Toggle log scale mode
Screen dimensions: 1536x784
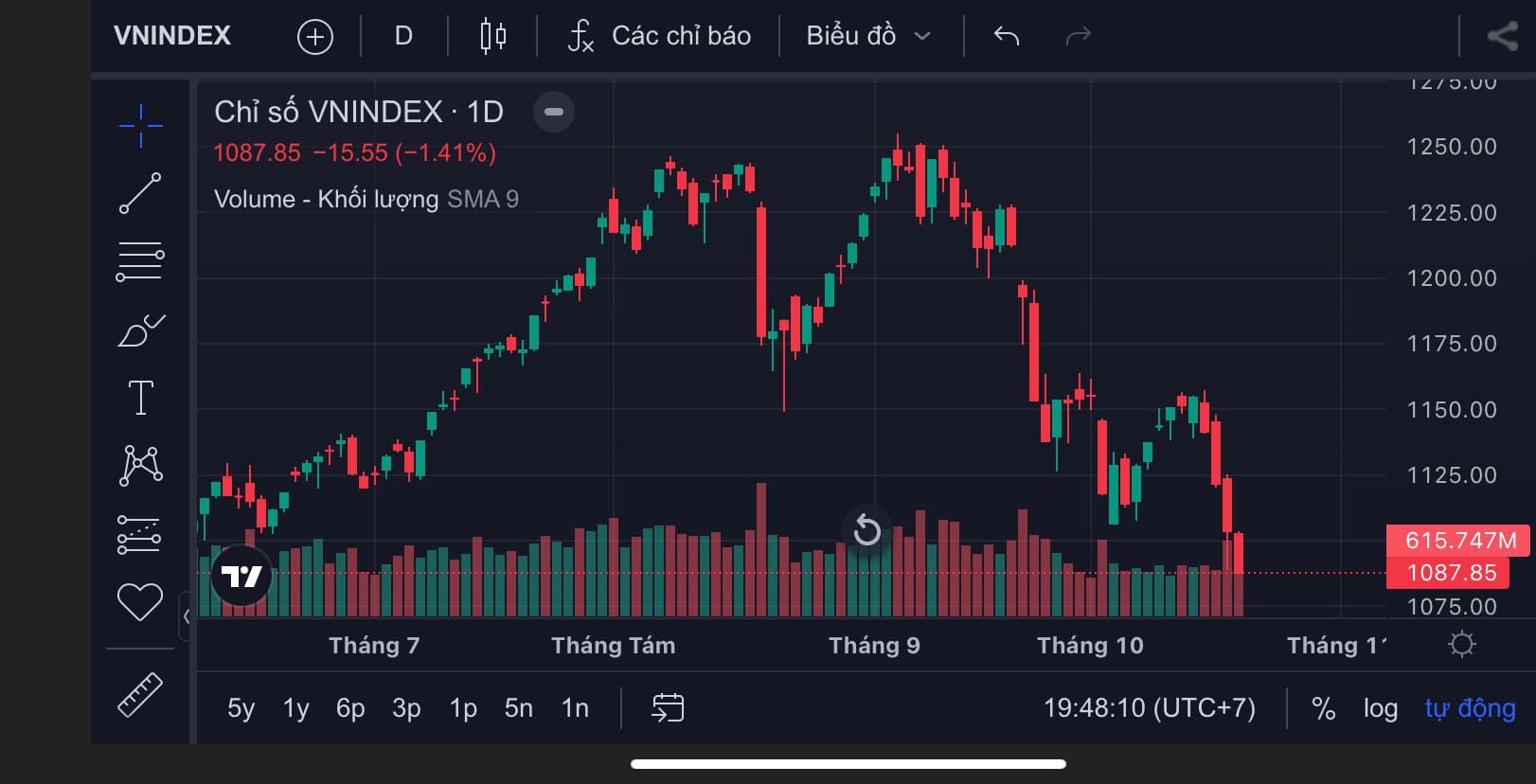pos(1380,708)
